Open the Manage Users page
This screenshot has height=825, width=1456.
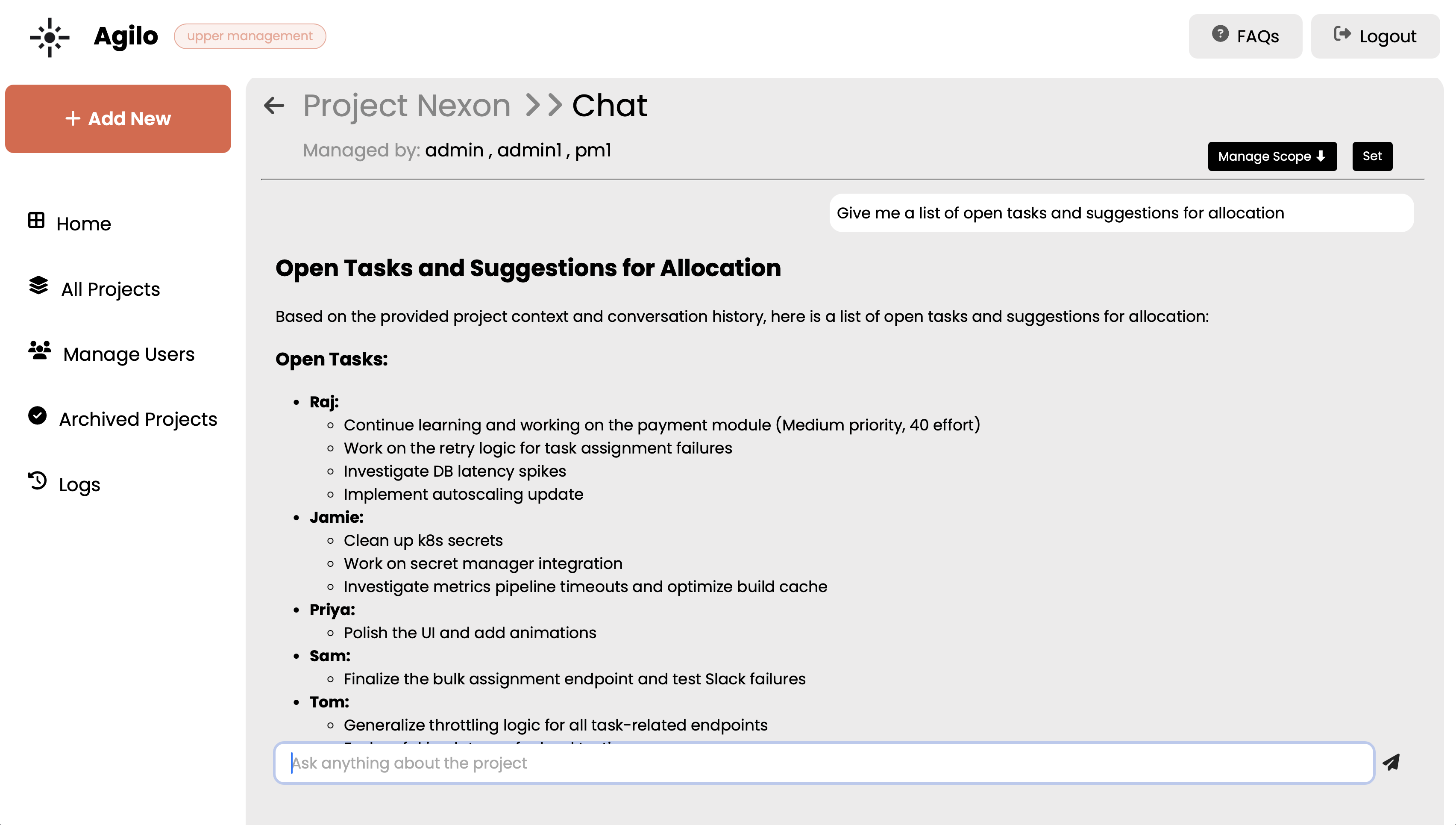coord(129,354)
